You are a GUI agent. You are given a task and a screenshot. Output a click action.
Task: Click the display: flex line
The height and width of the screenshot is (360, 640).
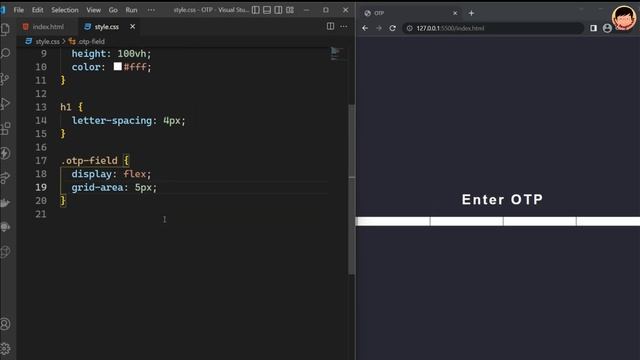click(x=111, y=174)
